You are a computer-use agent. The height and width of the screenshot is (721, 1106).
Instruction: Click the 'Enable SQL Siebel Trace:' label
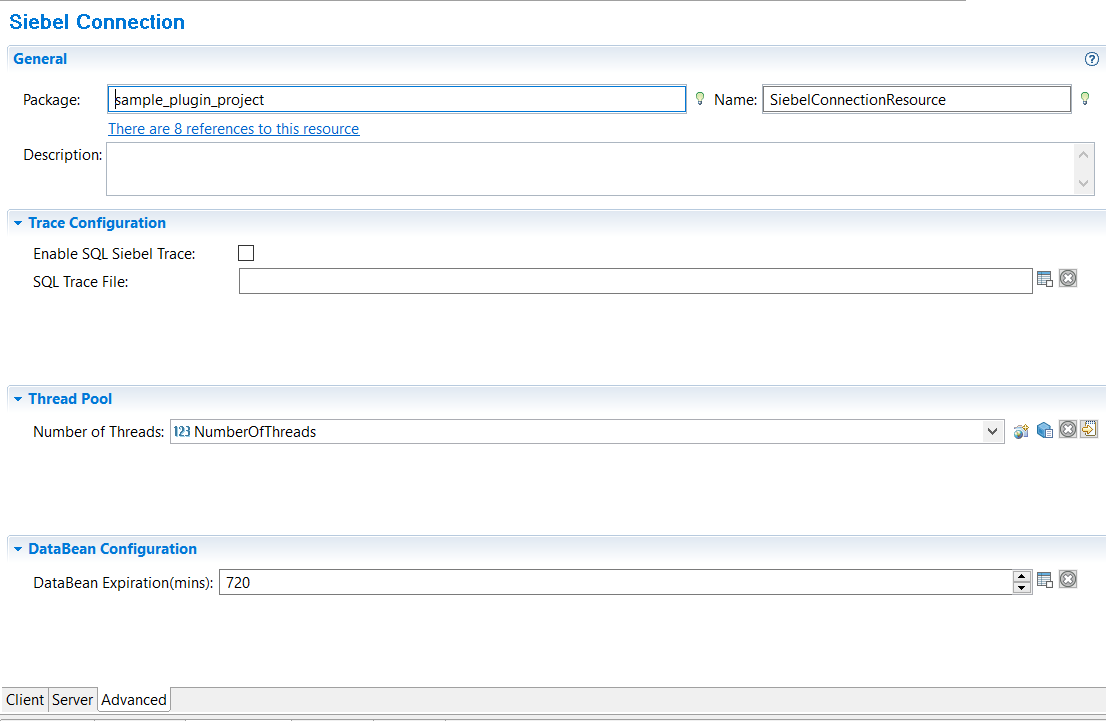[114, 254]
